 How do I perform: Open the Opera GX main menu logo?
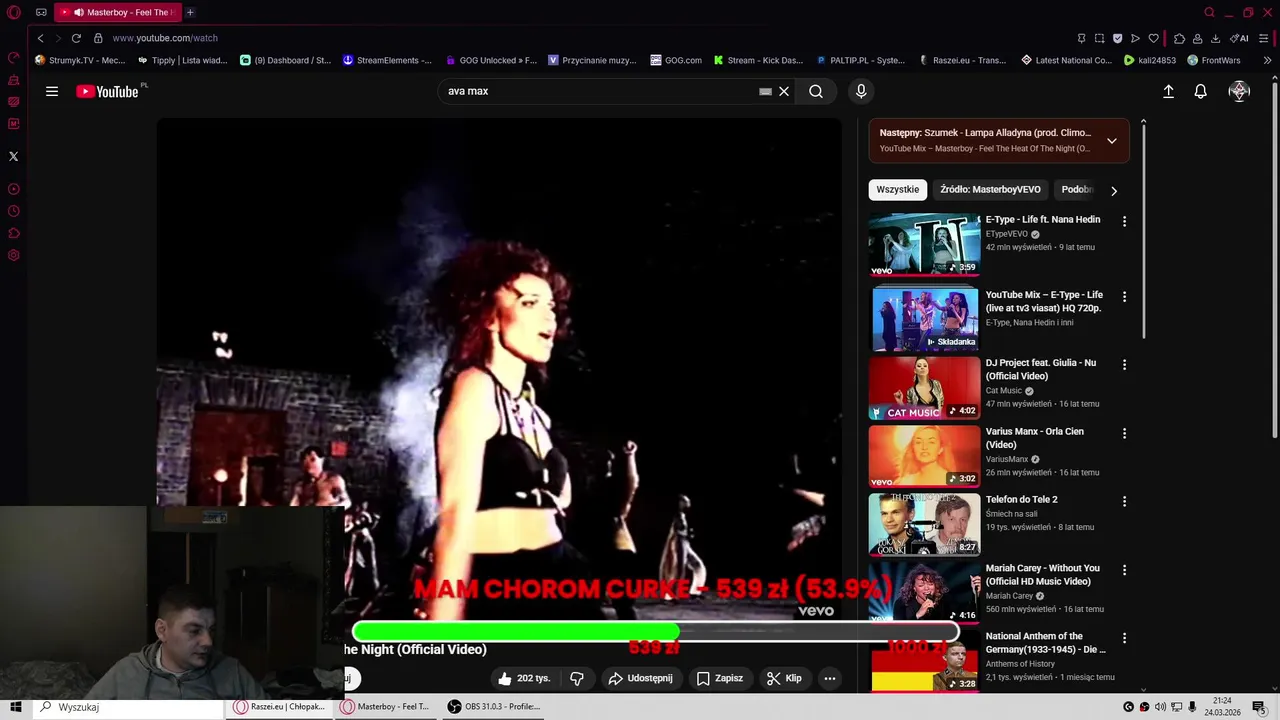[14, 13]
